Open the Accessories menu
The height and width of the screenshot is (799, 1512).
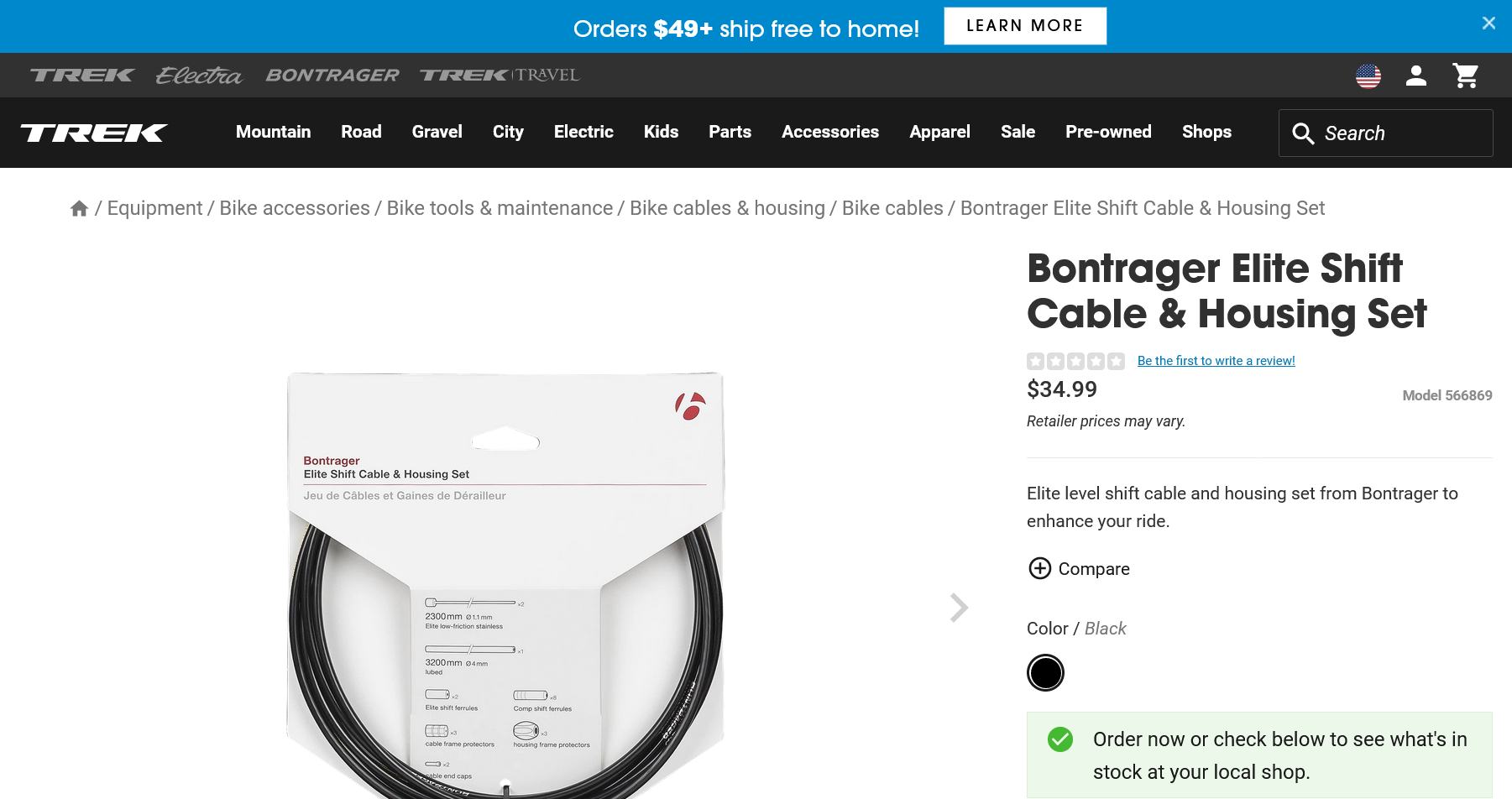click(x=829, y=132)
